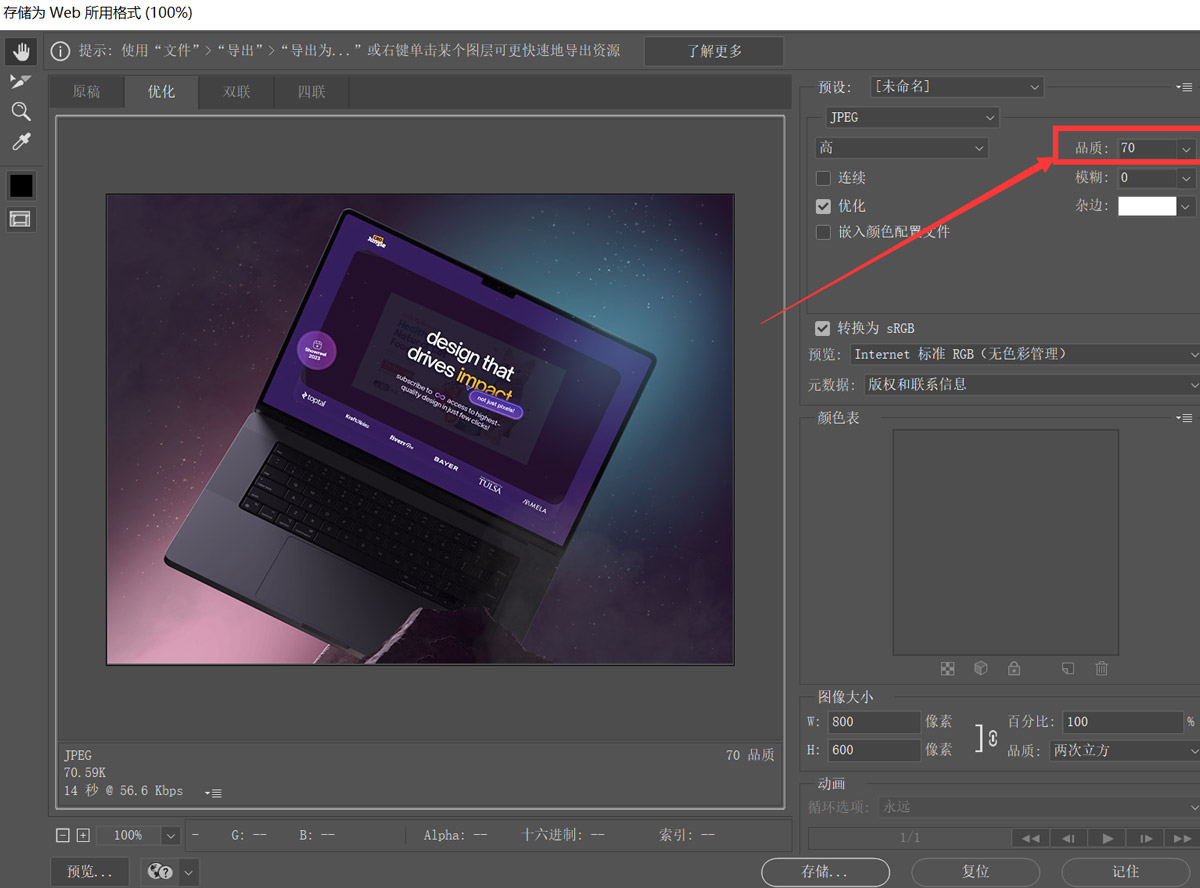The width and height of the screenshot is (1200, 888).
Task: Click the black eyedropper color swatch
Action: coord(21,186)
